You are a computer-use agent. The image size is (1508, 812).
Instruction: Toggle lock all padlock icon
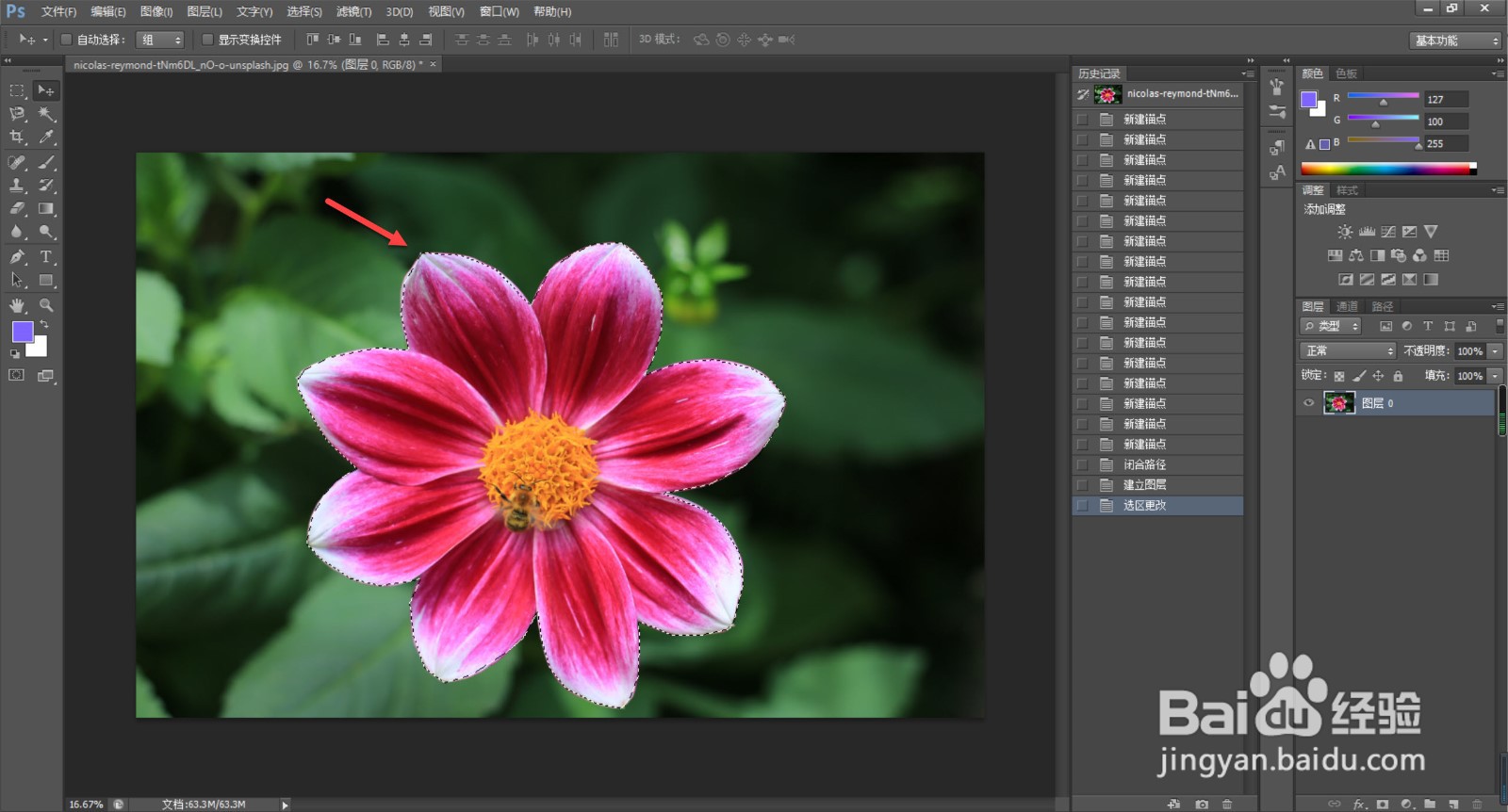tap(1398, 376)
